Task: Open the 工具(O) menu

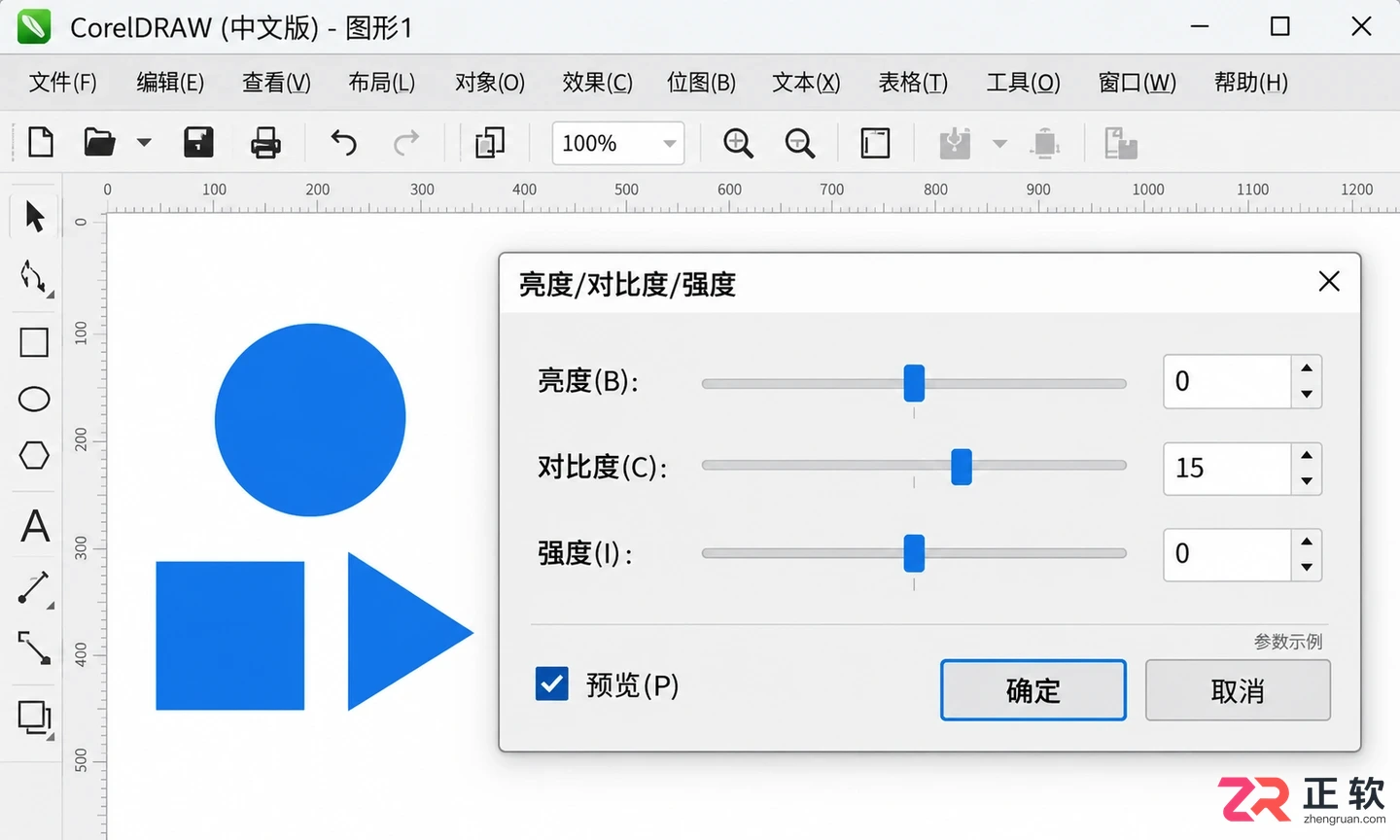Action: (1023, 83)
